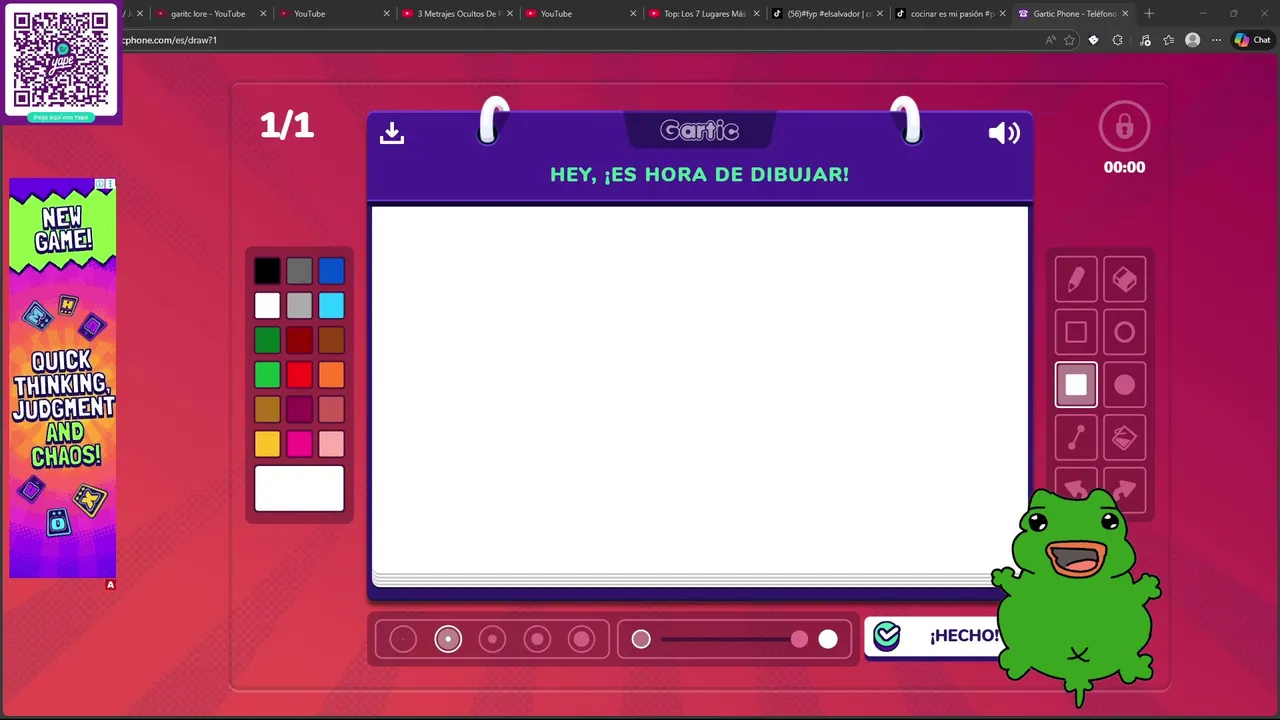Choose the outlined rectangle tool
The image size is (1280, 720).
click(1076, 332)
